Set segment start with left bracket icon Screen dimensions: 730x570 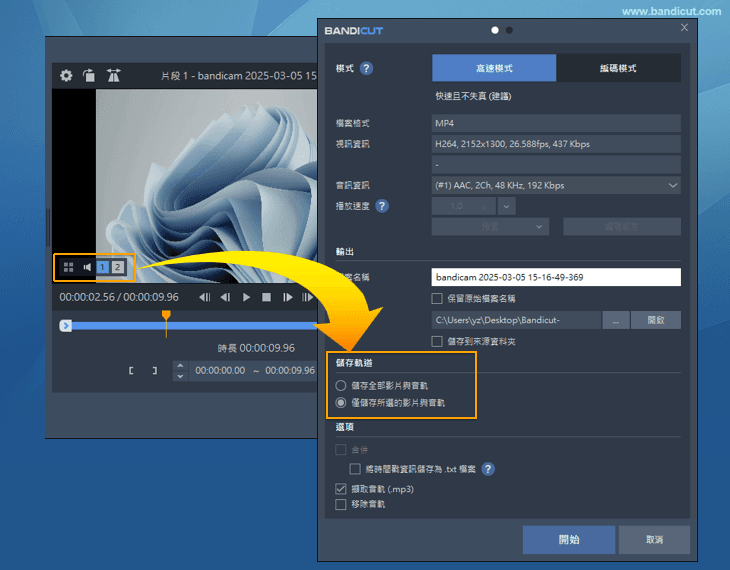pos(131,371)
